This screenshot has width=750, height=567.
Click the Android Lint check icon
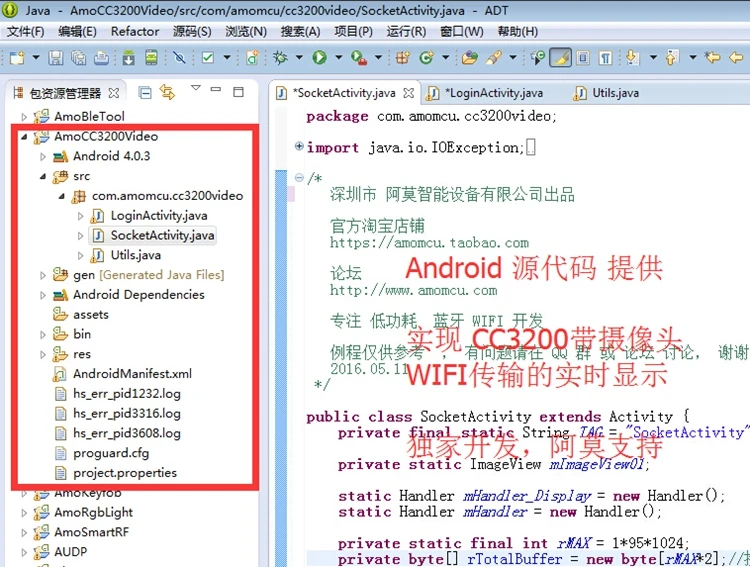(208, 58)
